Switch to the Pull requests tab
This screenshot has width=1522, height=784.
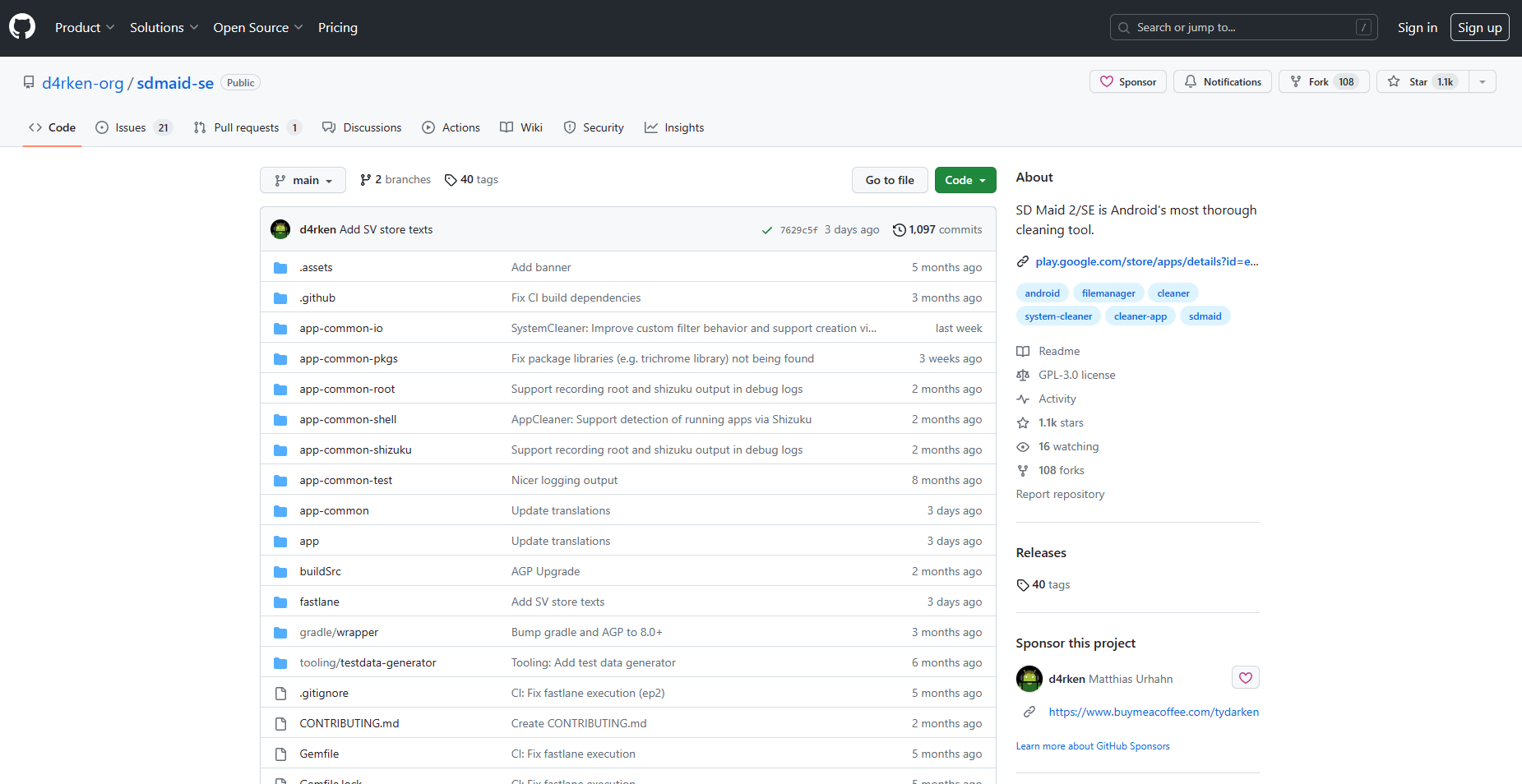(x=247, y=127)
